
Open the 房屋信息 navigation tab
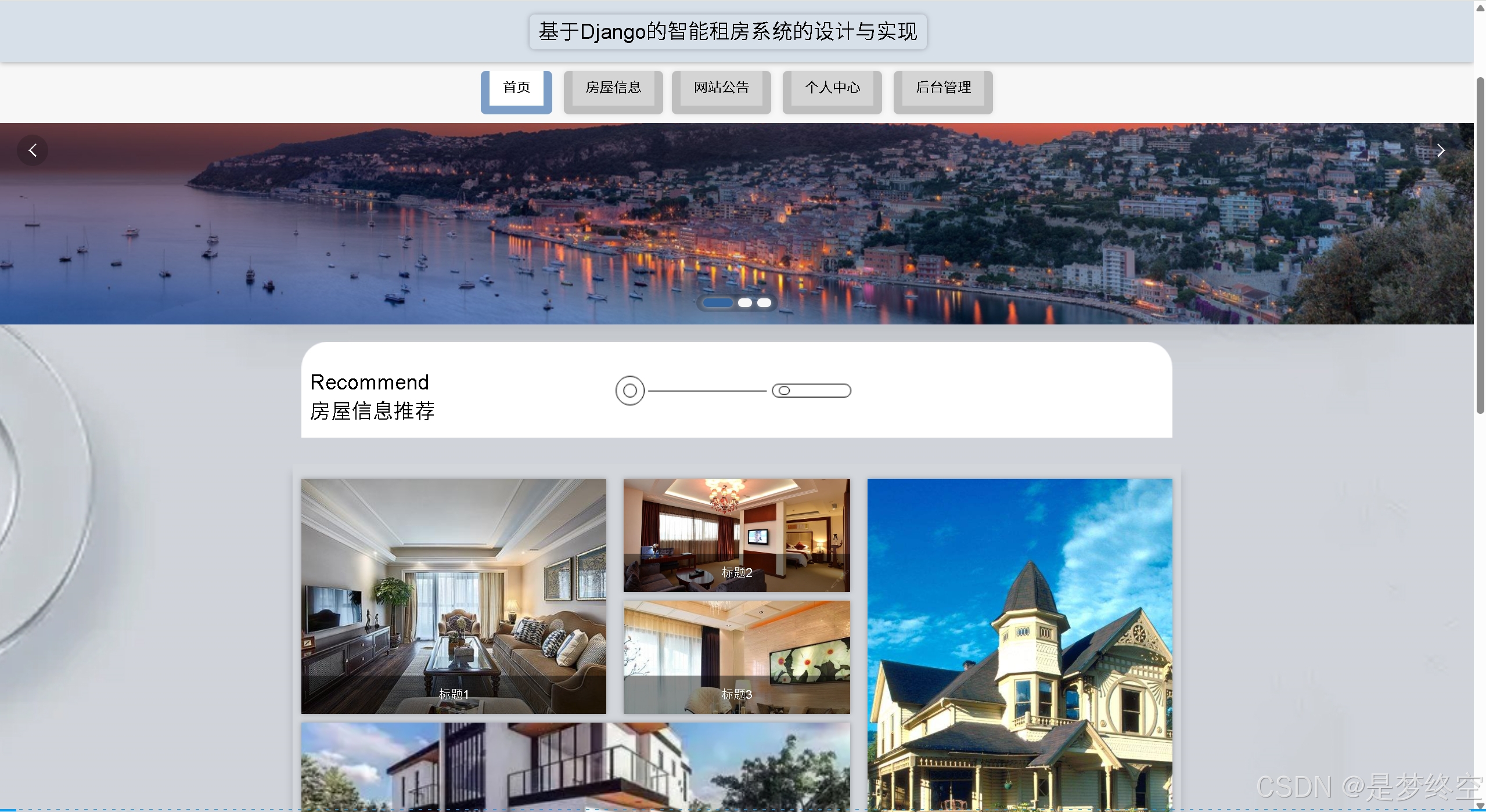coord(613,88)
